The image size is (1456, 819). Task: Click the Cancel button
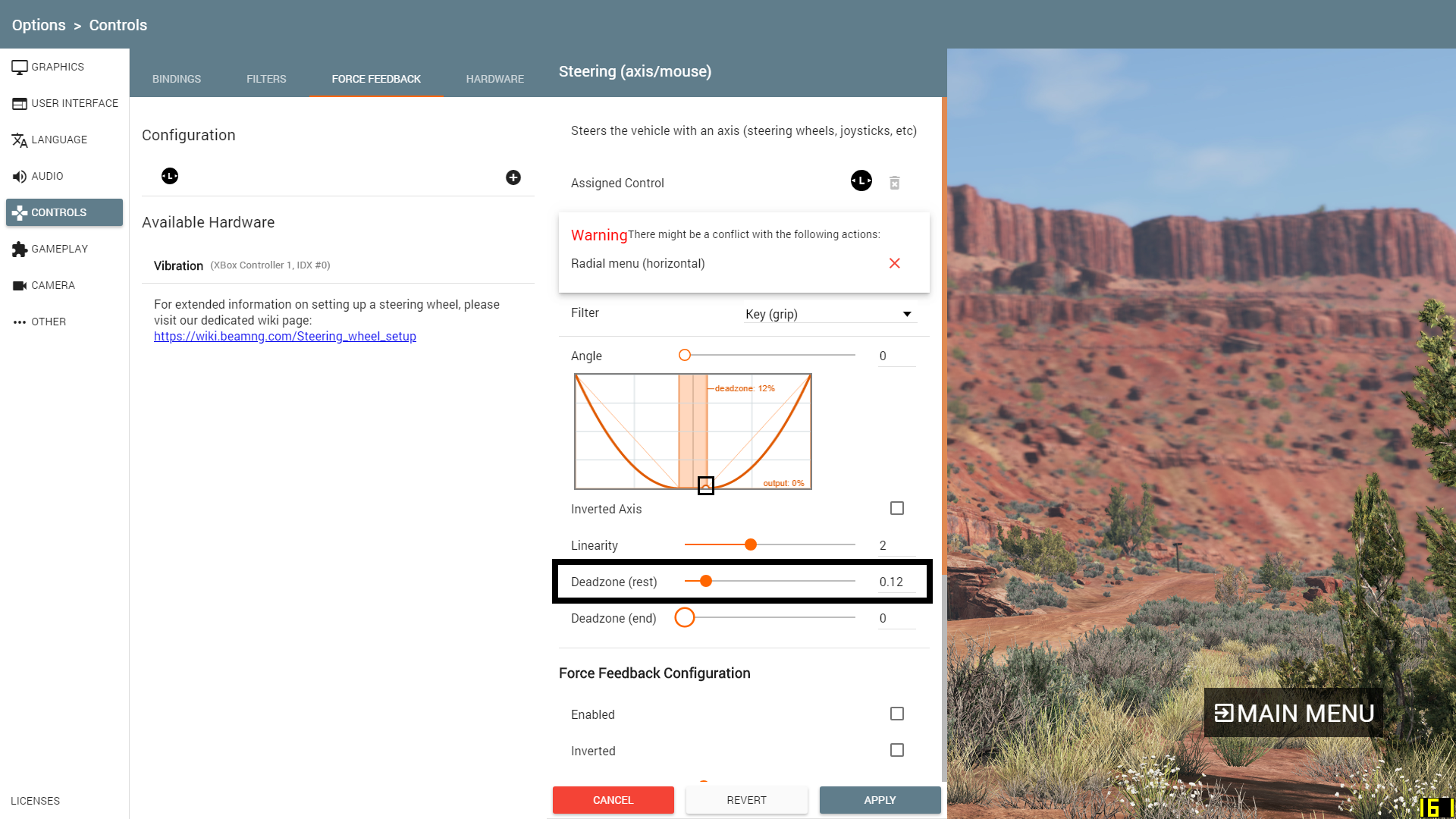click(613, 800)
